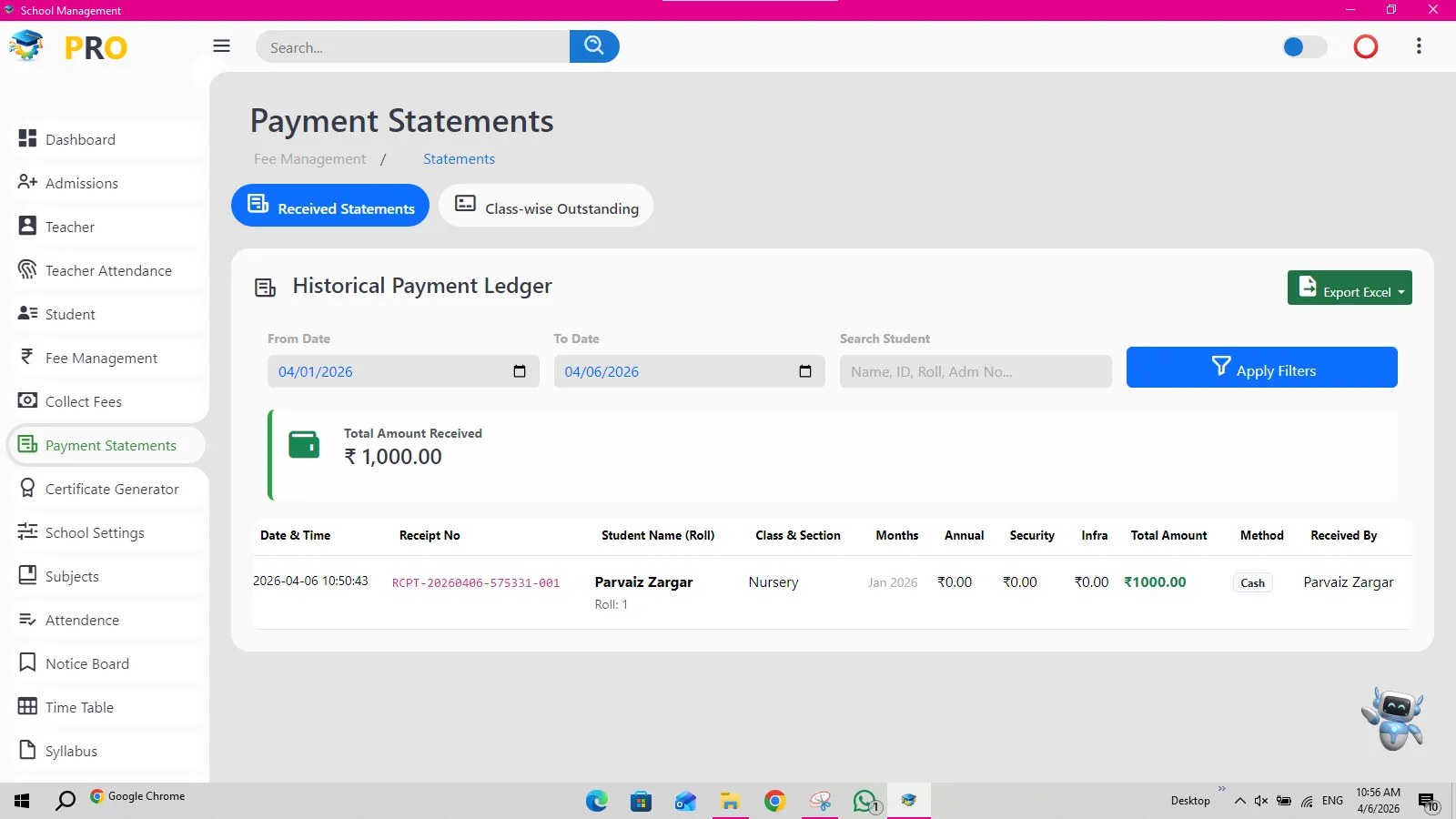Click the School Settings sliders icon
Screen dimensions: 1456x819
point(27,531)
